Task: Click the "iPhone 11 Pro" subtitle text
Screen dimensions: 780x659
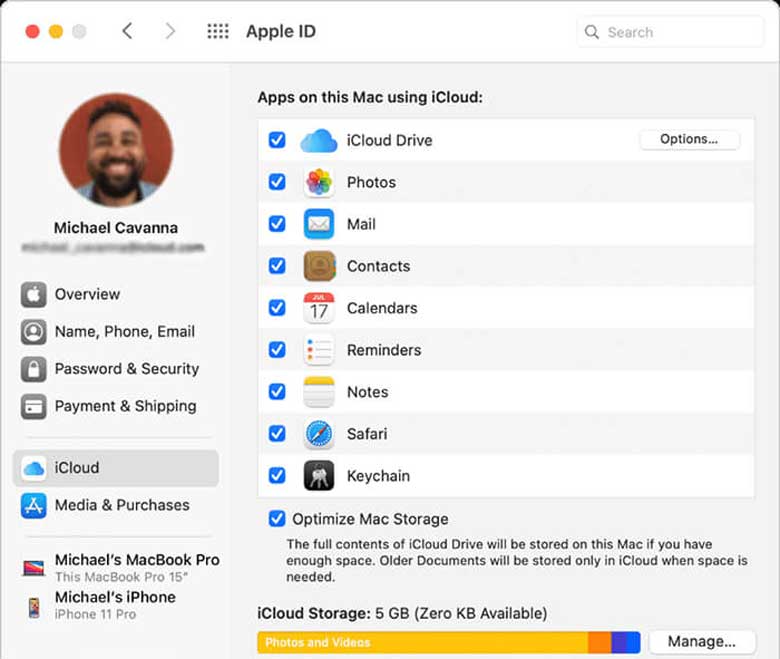Action: (96, 614)
